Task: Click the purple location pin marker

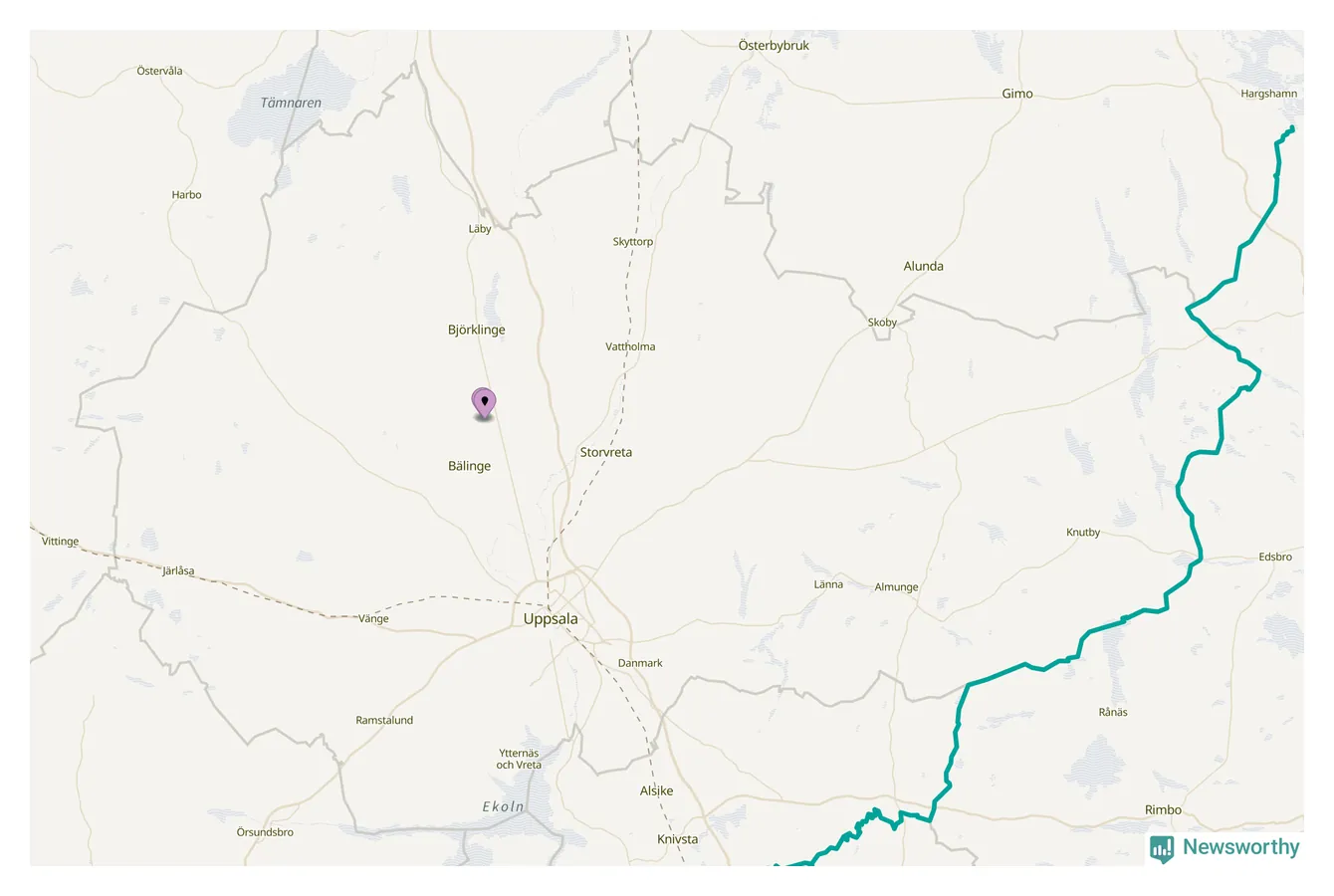Action: [484, 404]
